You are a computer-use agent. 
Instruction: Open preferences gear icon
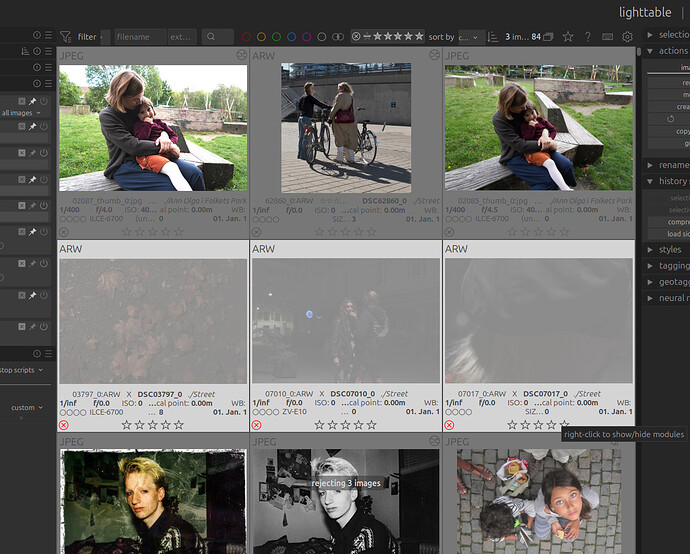tap(628, 37)
